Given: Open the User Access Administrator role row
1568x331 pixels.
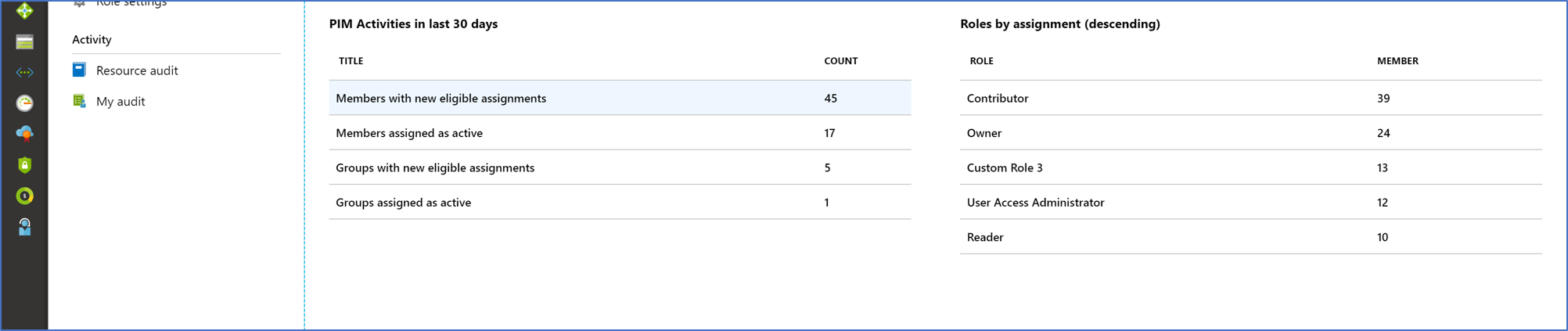Looking at the screenshot, I should (x=1035, y=203).
